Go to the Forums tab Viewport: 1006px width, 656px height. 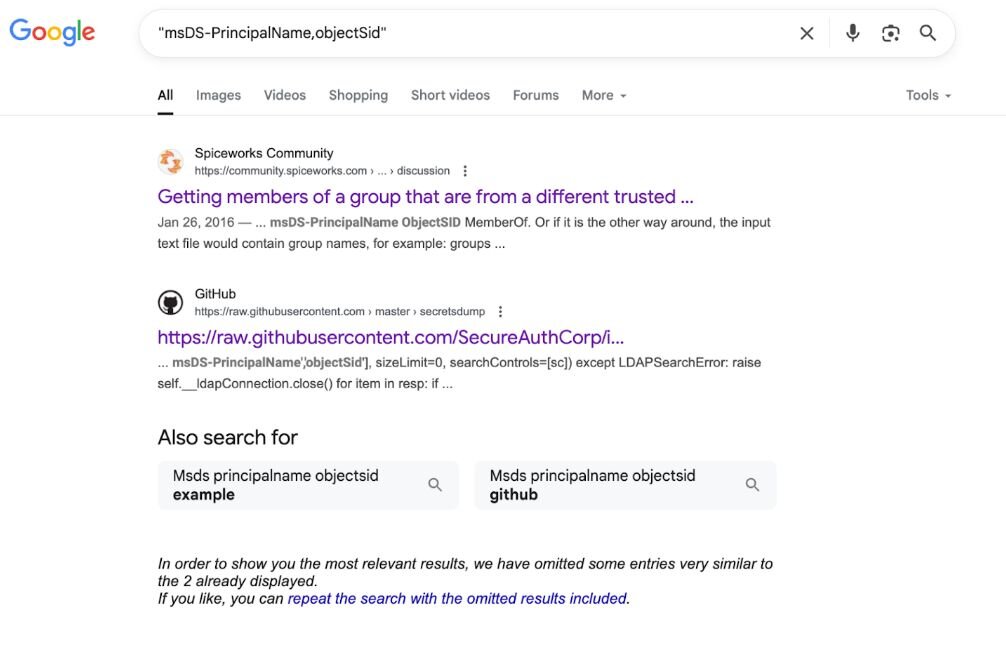click(x=536, y=95)
